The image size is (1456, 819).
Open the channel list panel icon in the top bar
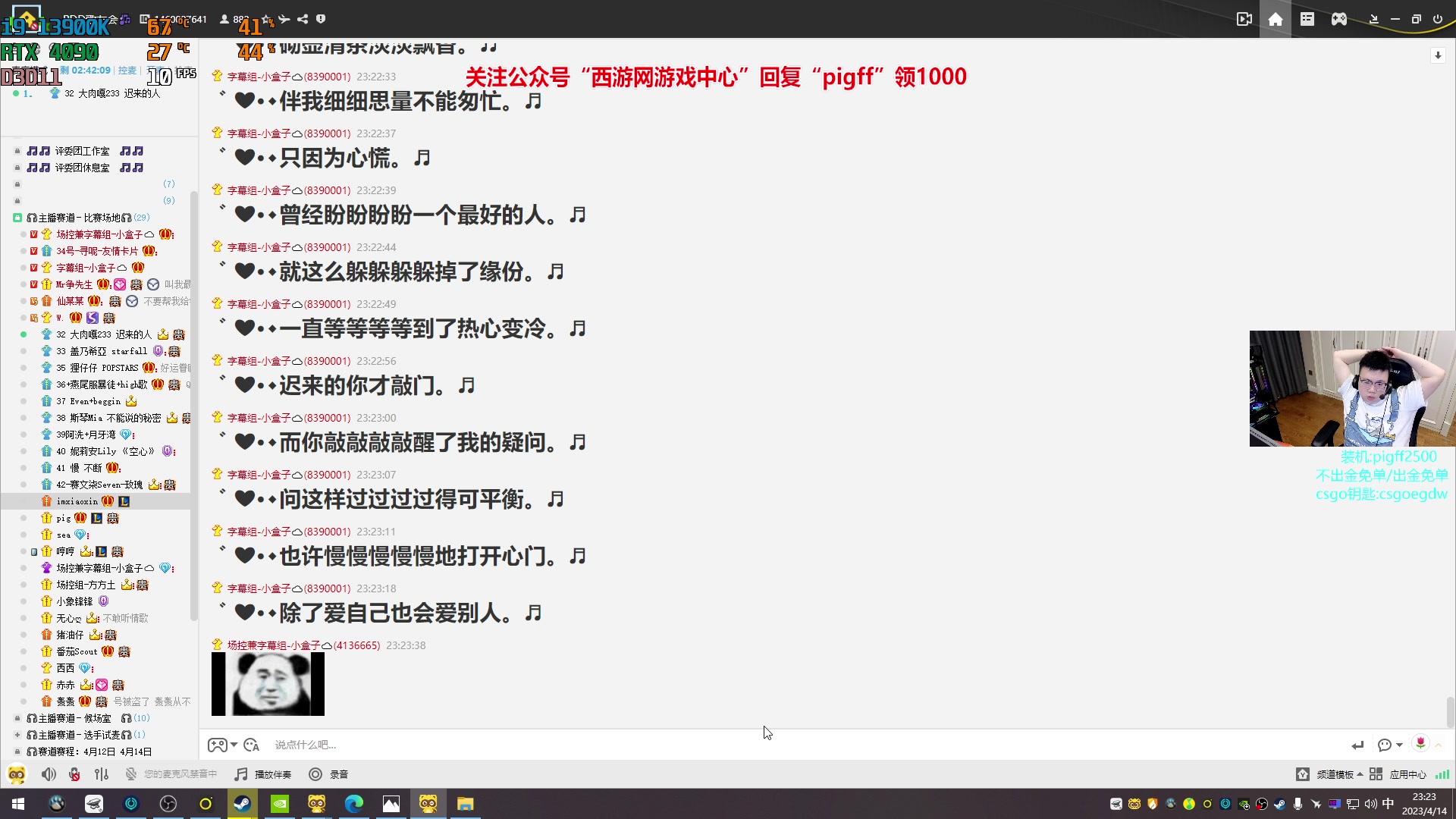coord(1307,19)
